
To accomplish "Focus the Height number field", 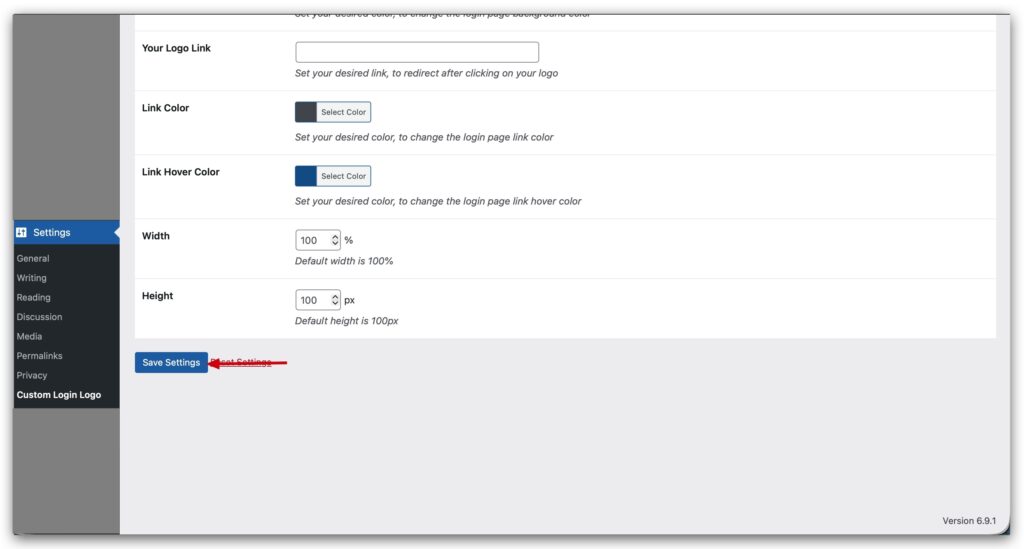I will tap(312, 300).
